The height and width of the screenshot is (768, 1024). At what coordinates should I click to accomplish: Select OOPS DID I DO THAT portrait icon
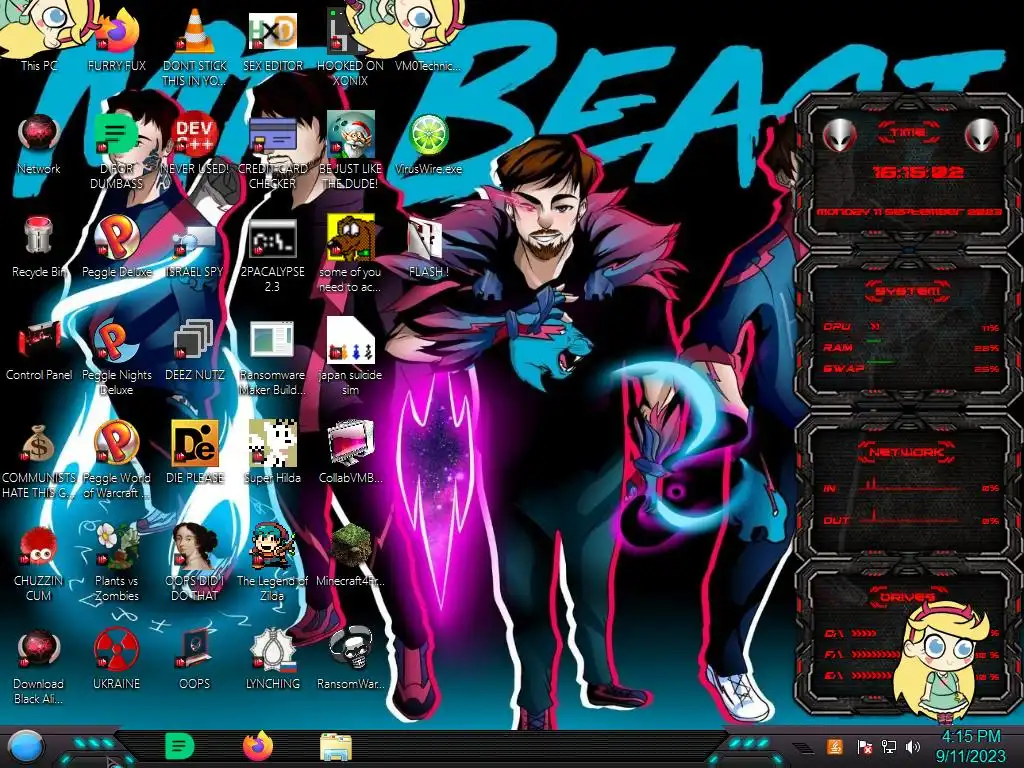[x=195, y=562]
